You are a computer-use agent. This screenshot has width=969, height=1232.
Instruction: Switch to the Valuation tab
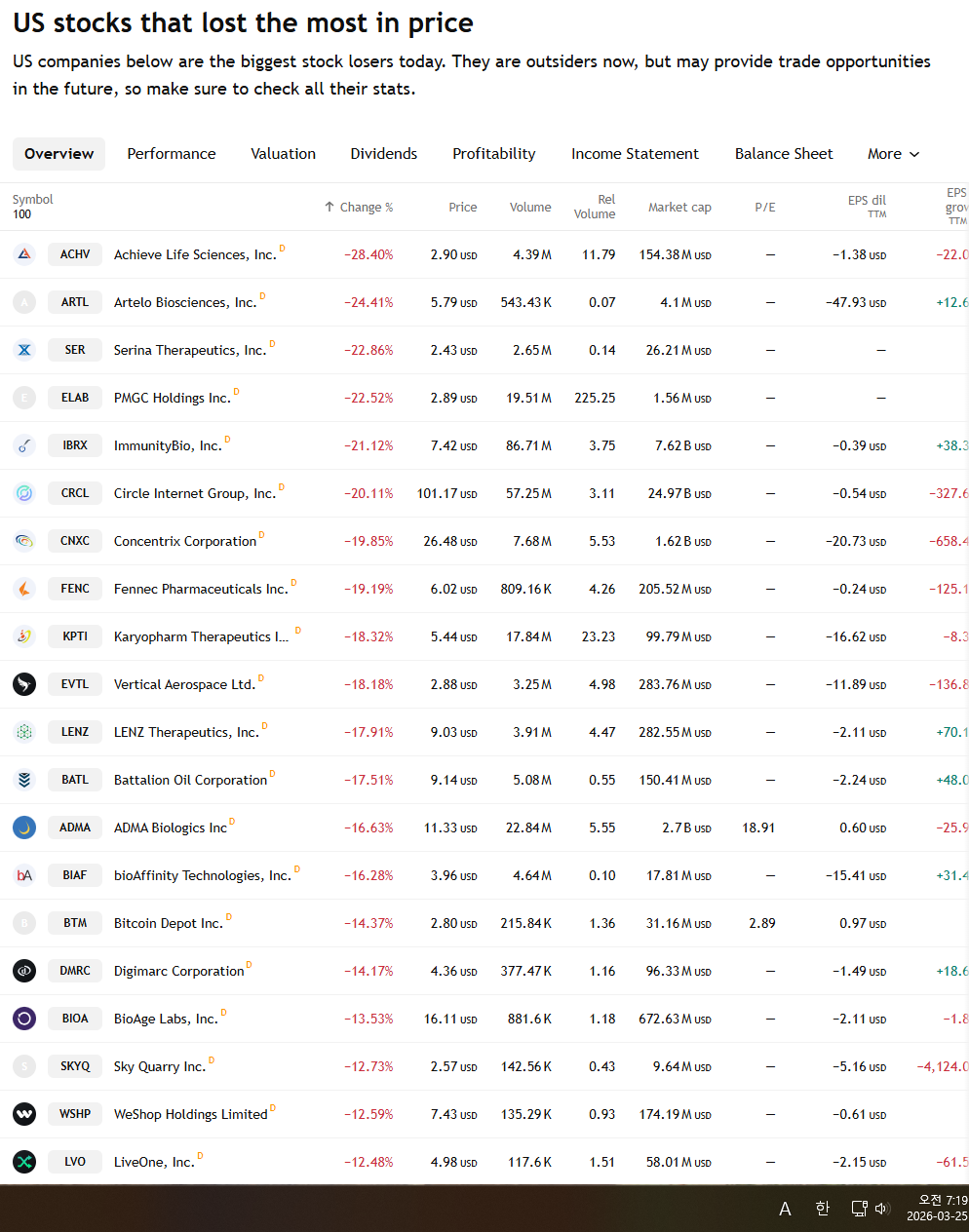[284, 154]
